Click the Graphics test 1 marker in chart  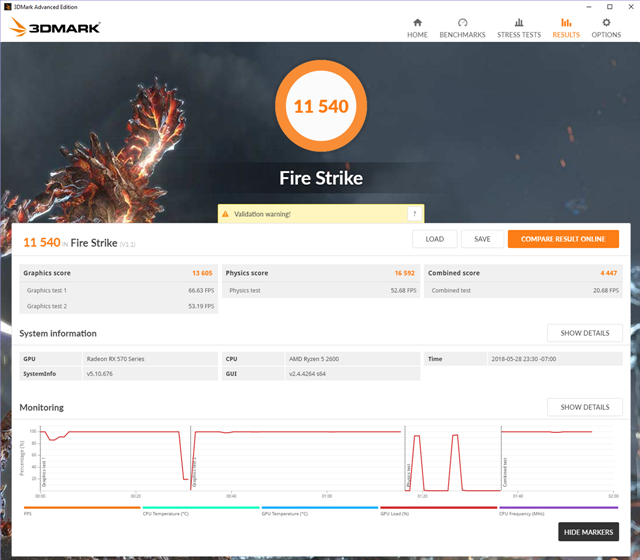[44, 473]
